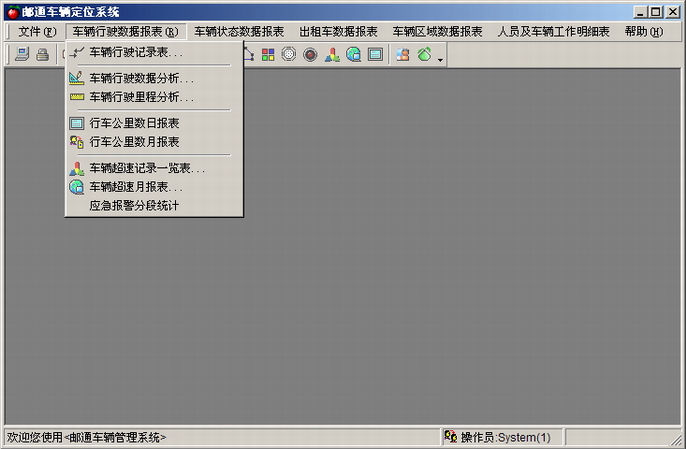
Task: Close the 邮通车辆定位系统 window
Action: point(673,12)
